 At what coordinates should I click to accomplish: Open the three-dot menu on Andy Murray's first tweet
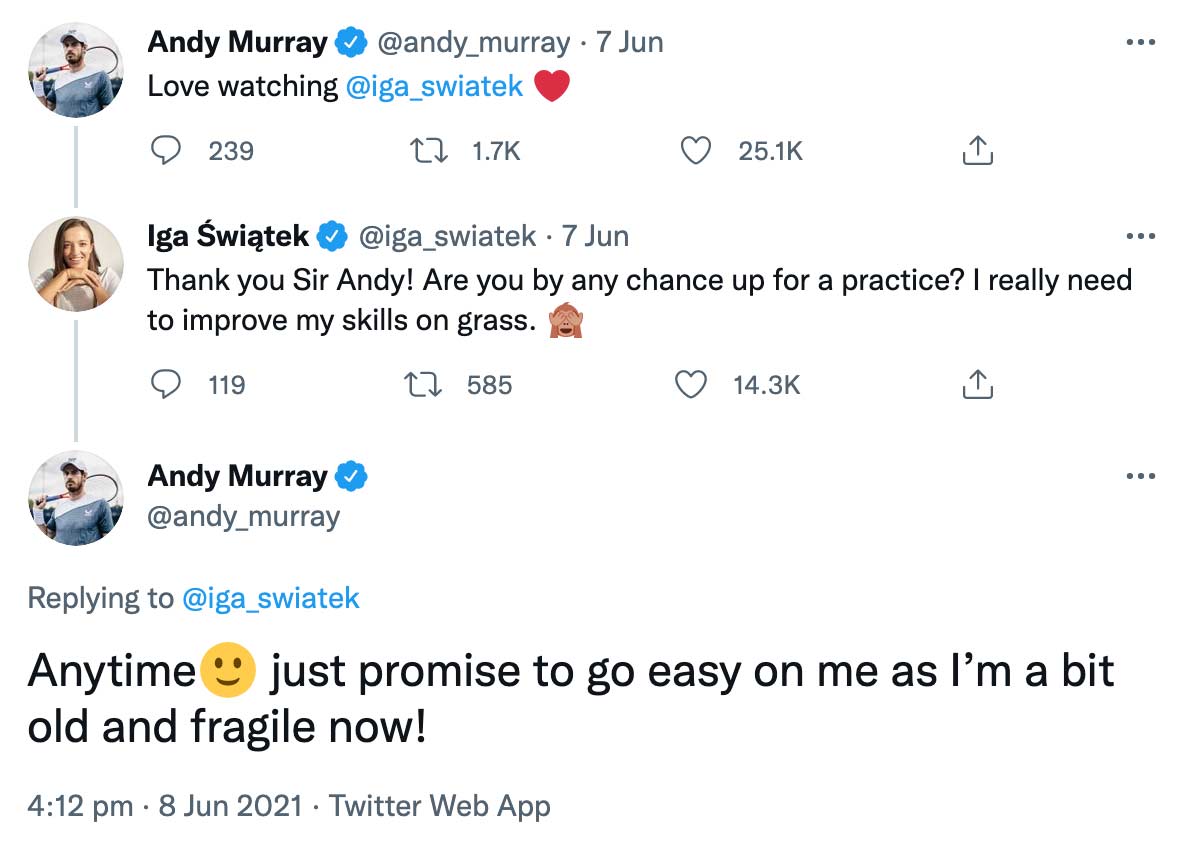(1139, 40)
